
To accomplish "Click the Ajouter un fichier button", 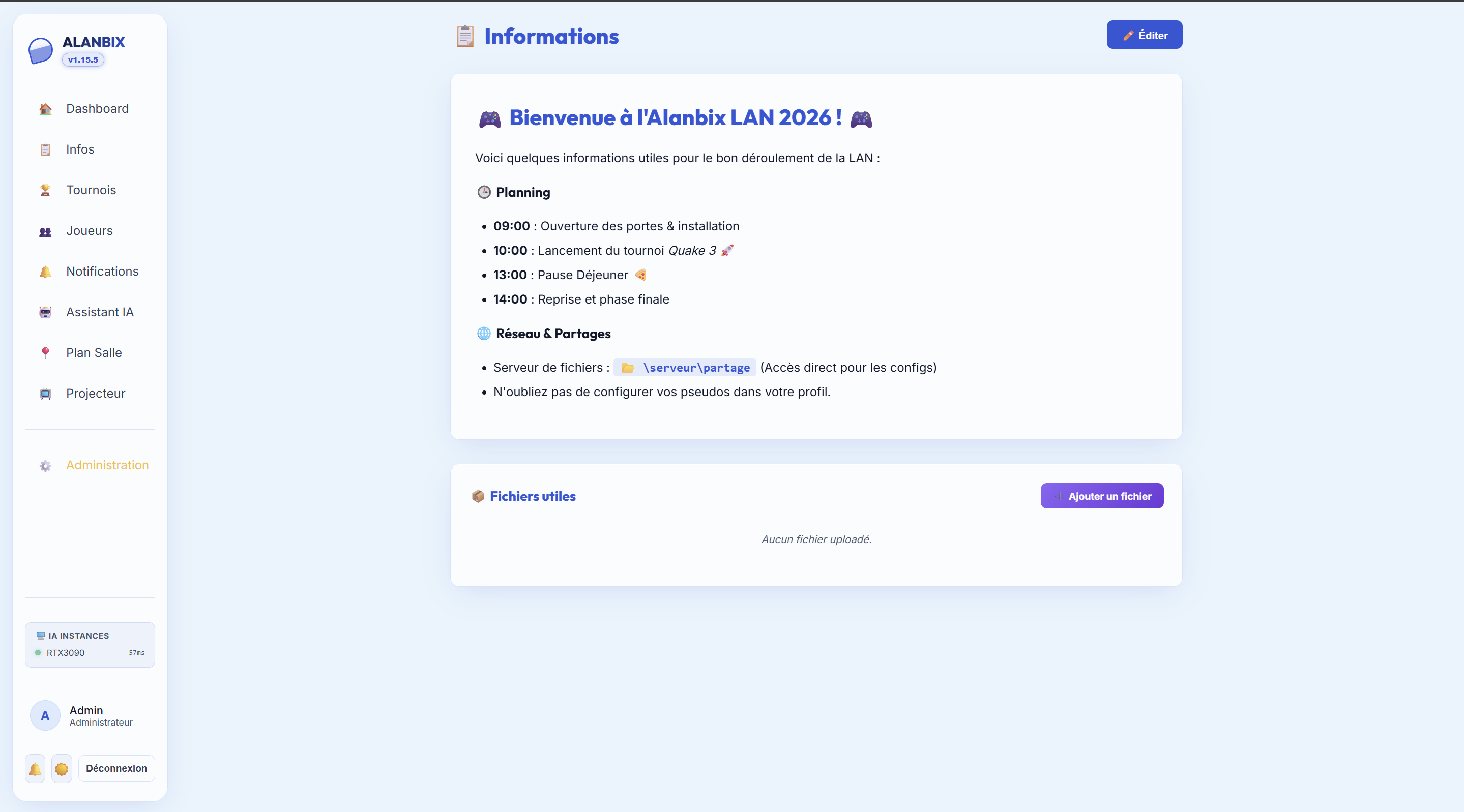I will [1102, 496].
